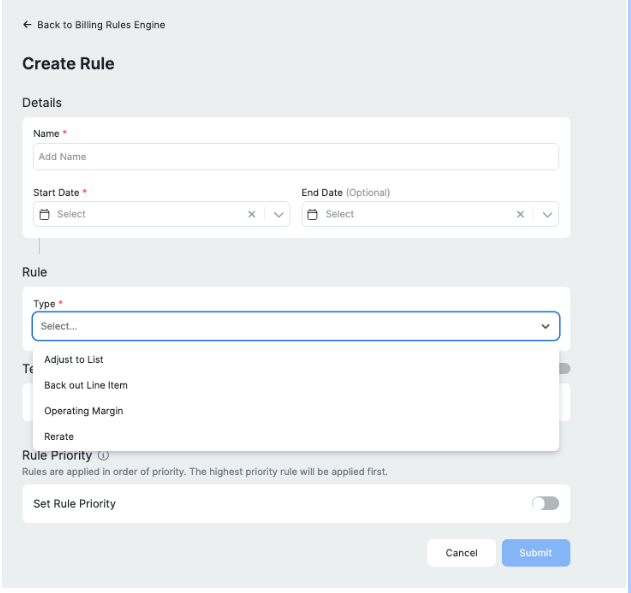Toggle the Set Rule Priority switch

coord(545,503)
